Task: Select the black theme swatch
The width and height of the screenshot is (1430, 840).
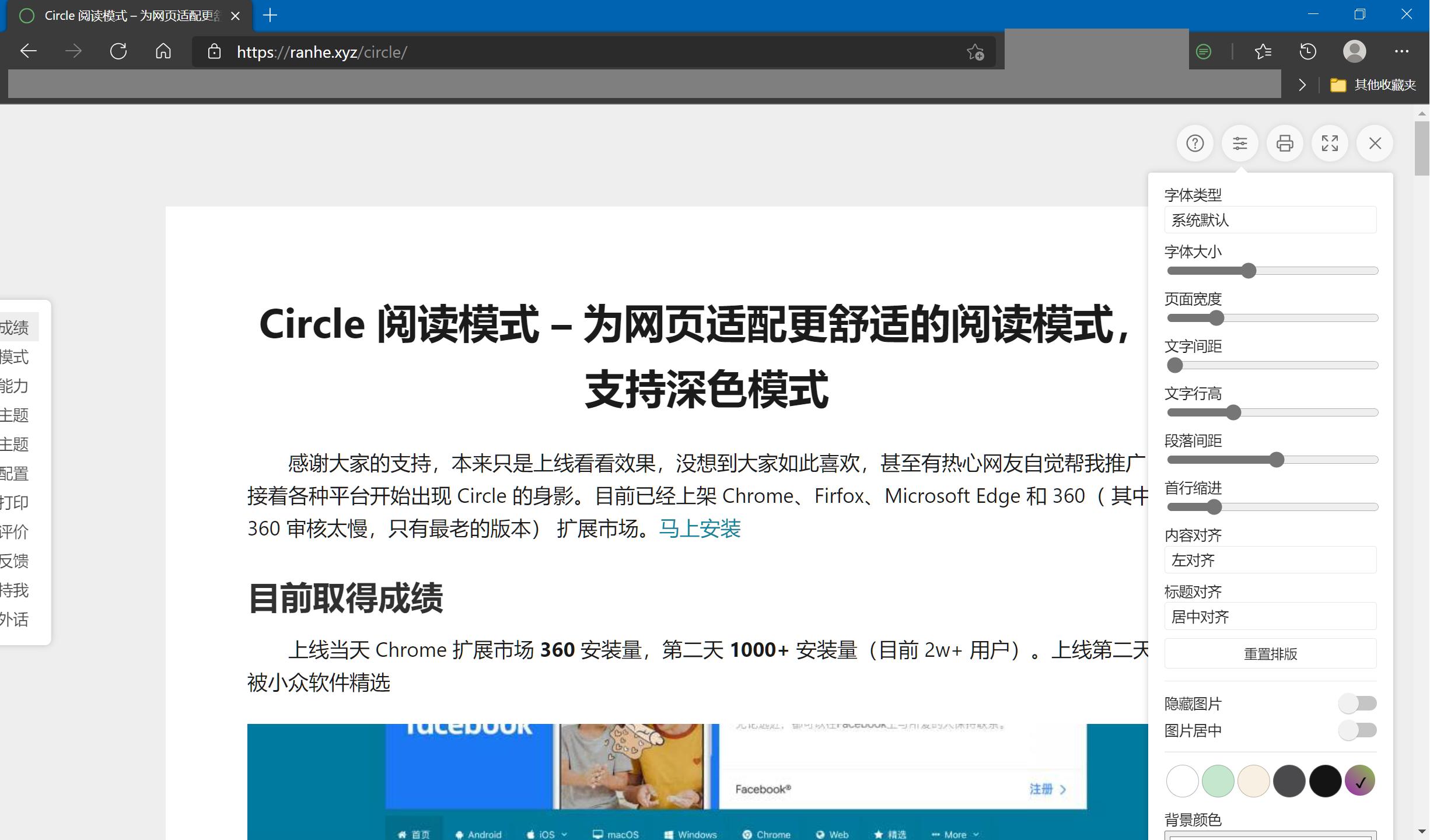Action: 1324,781
